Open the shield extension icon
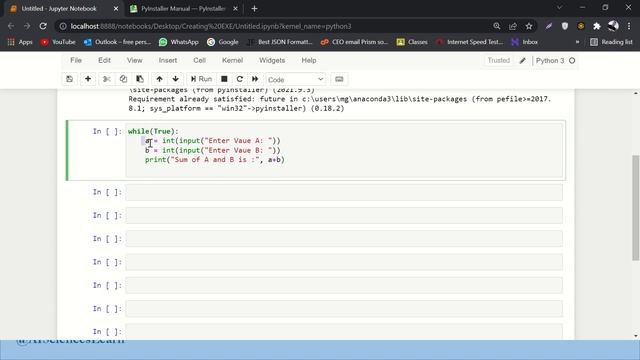The image size is (640, 360). pos(565,26)
